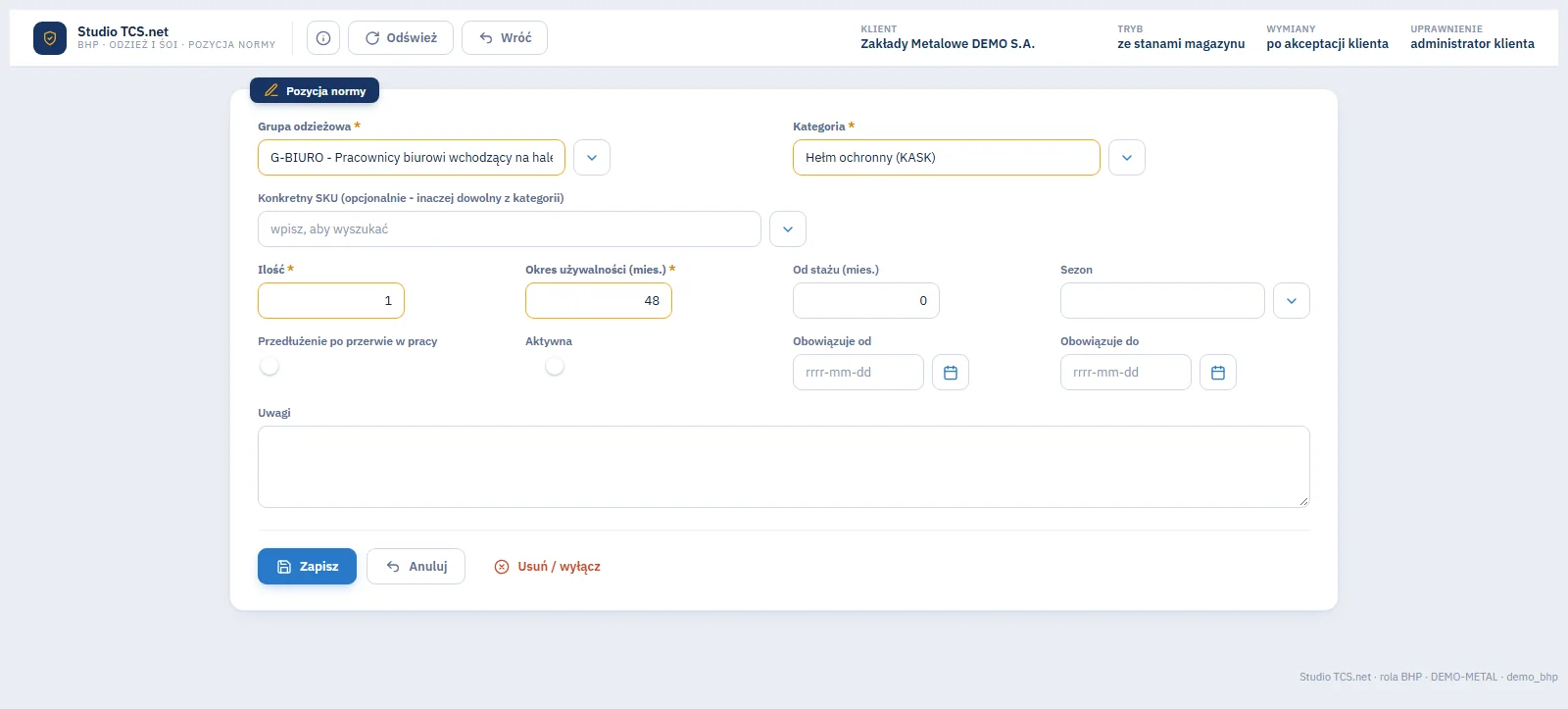Click the 'administrator klienta' permission text
This screenshot has height=709, width=1568.
(1472, 44)
